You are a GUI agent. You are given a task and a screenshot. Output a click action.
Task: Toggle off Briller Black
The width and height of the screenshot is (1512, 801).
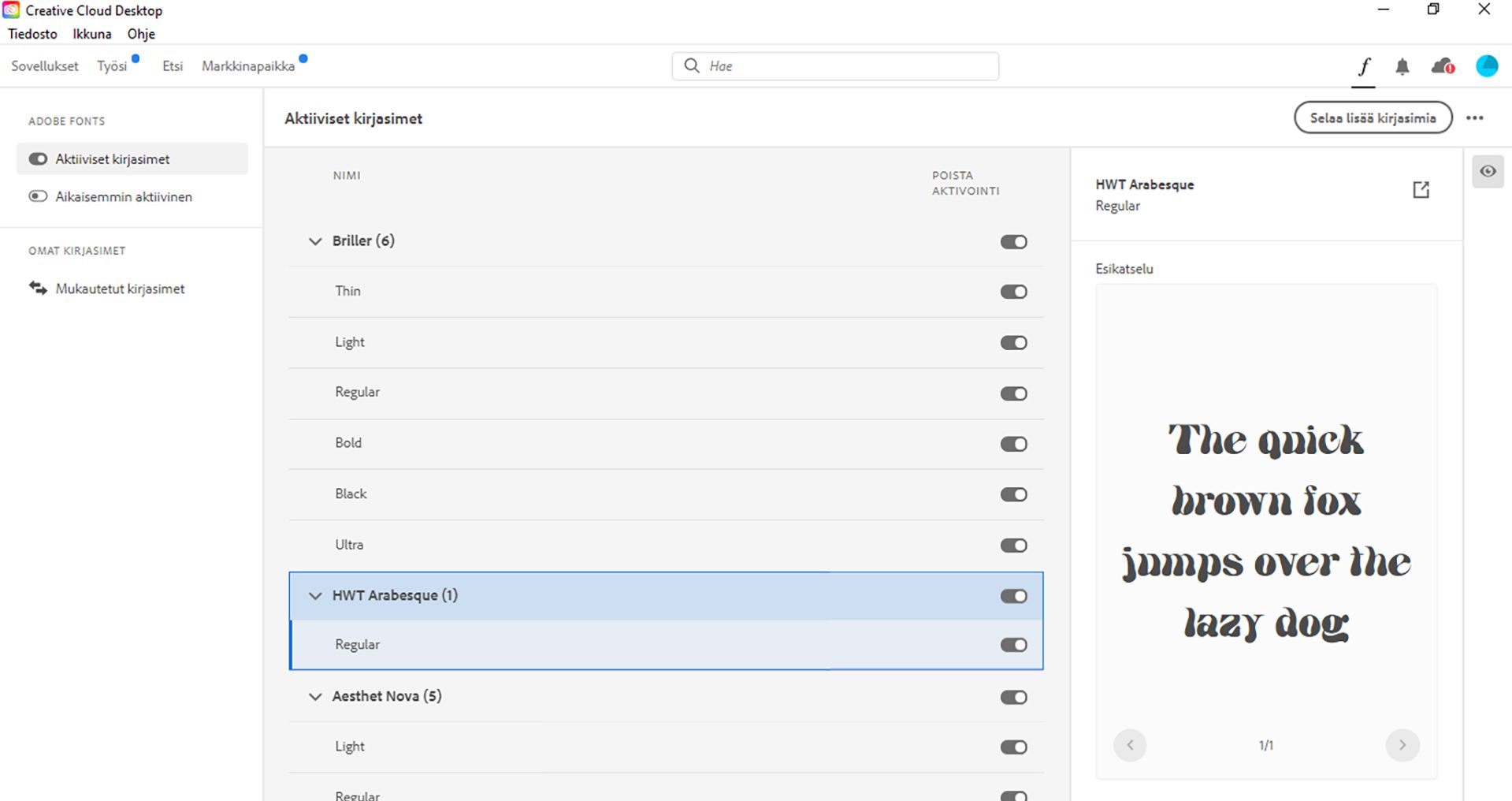pos(1014,494)
